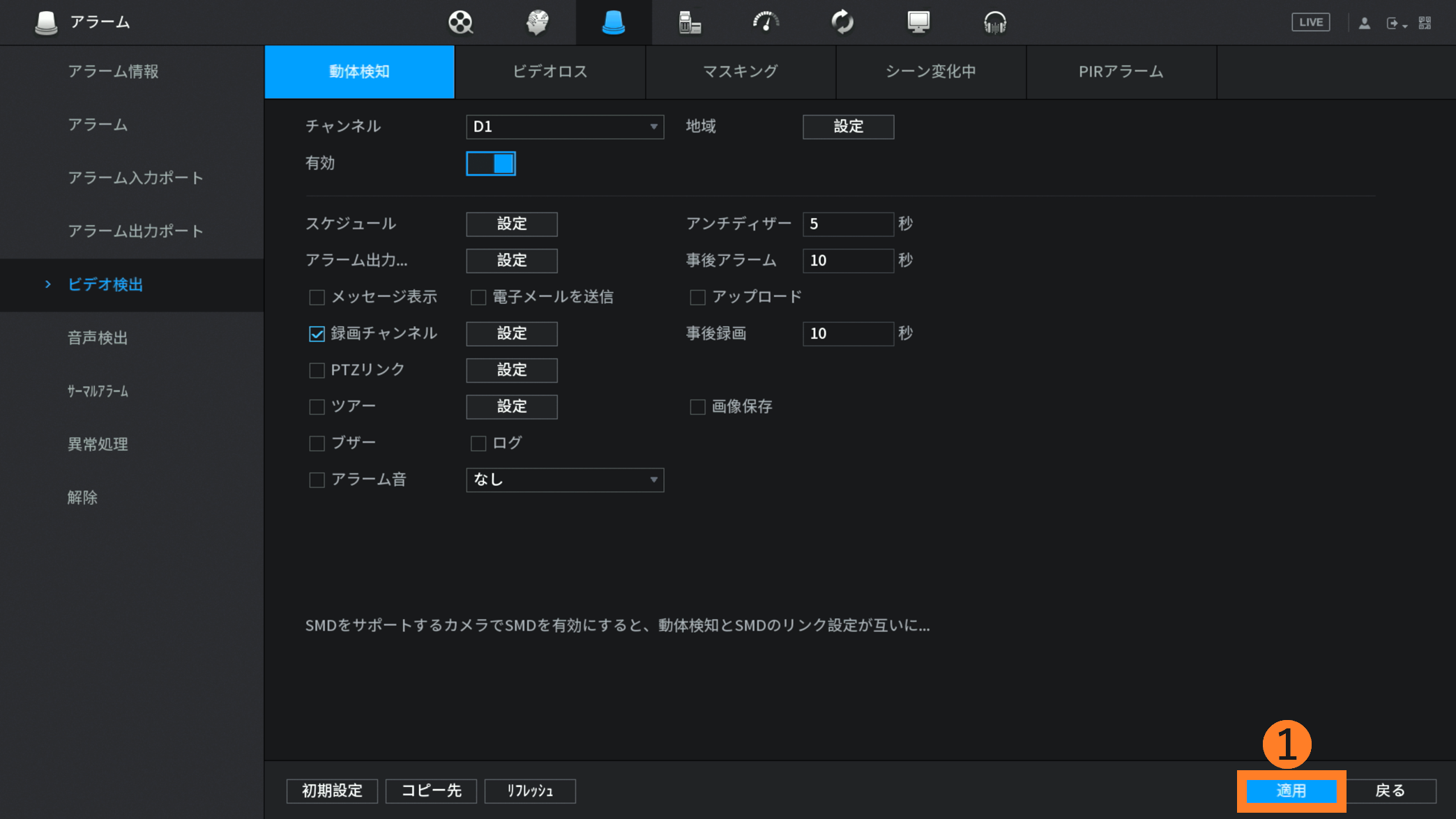Open the AI brain icon menu
Viewport: 1456px width, 819px height.
(x=537, y=22)
